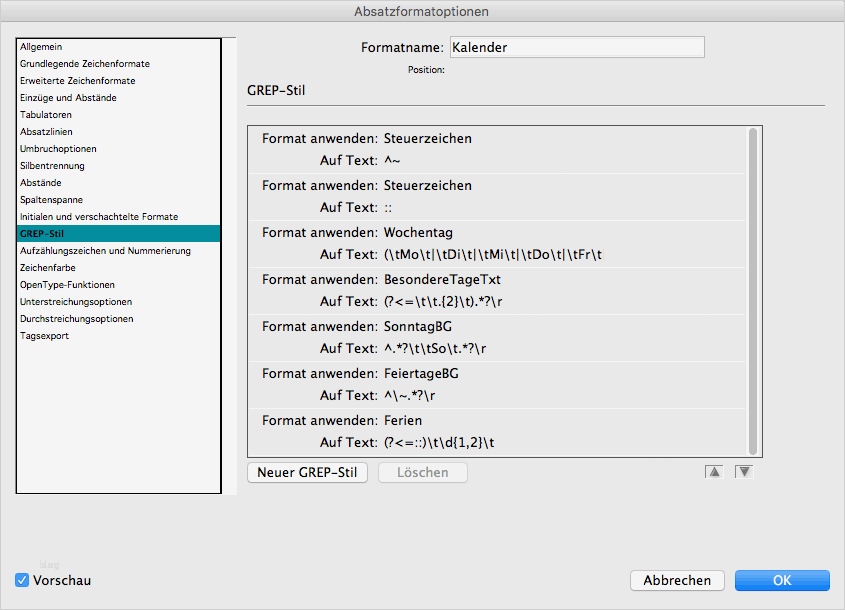
Task: Select the Tagsexport entry
Action: tap(44, 336)
